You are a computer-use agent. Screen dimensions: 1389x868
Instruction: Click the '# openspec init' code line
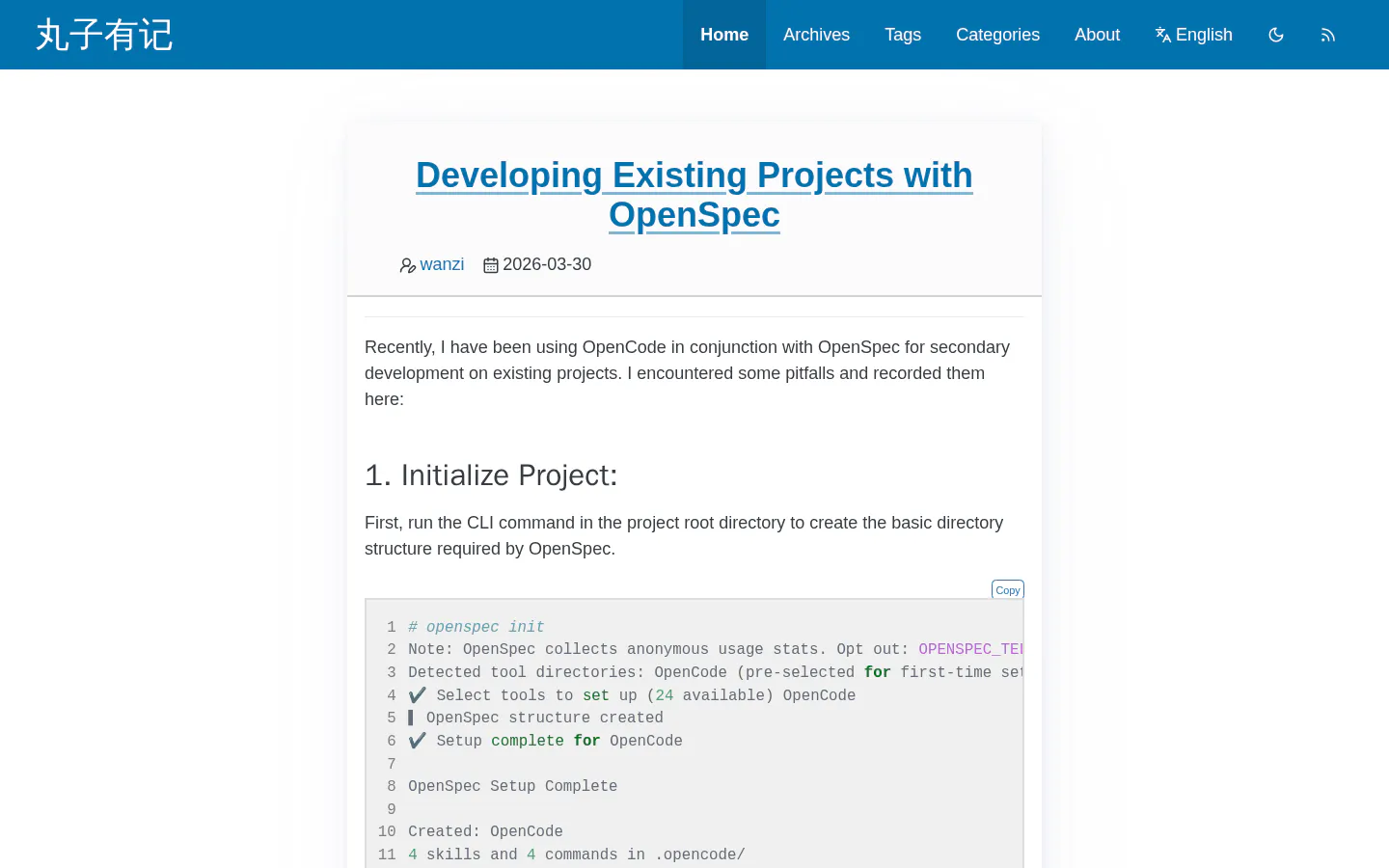(477, 627)
